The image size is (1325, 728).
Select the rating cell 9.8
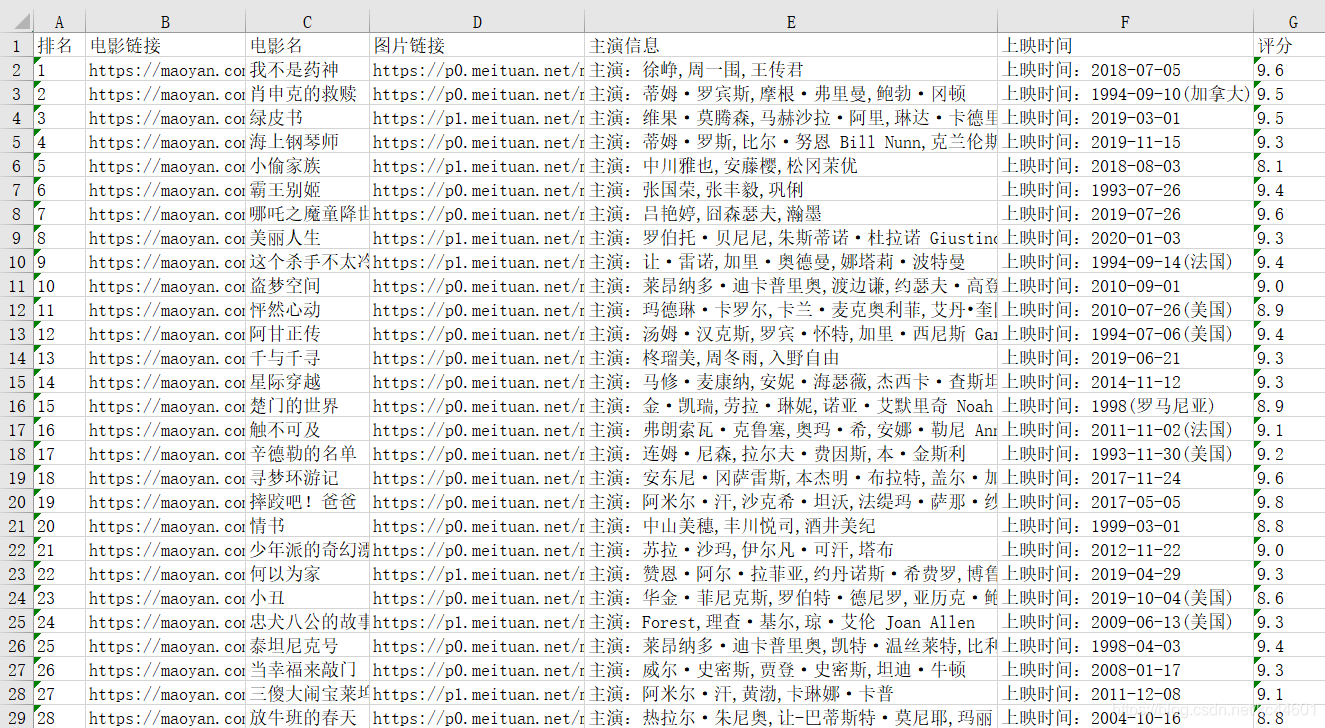click(x=1289, y=502)
